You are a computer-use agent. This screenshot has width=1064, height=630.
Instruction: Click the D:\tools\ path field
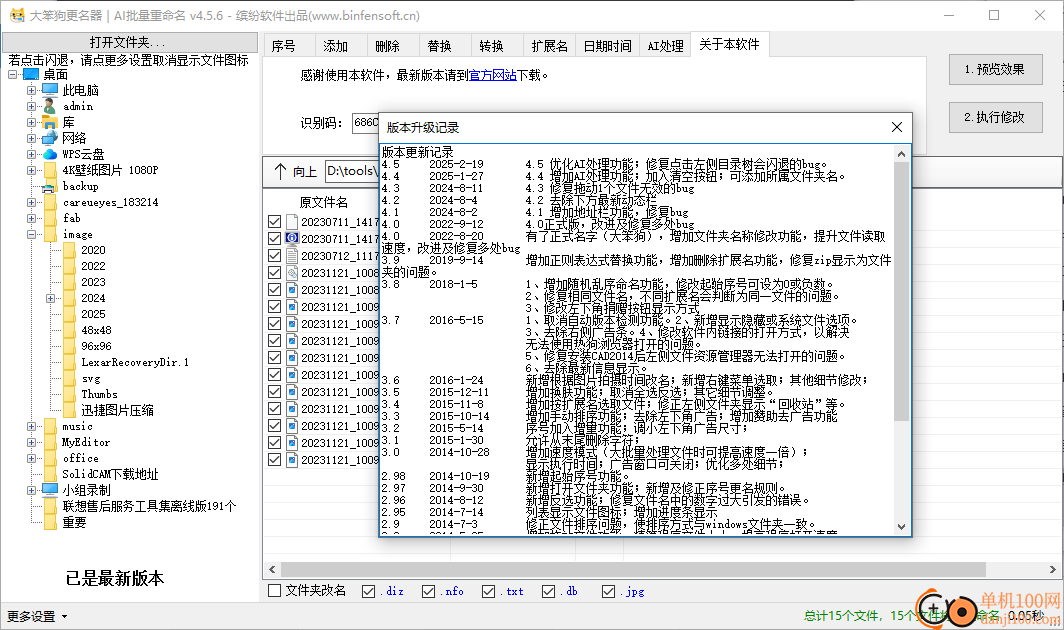tap(352, 171)
